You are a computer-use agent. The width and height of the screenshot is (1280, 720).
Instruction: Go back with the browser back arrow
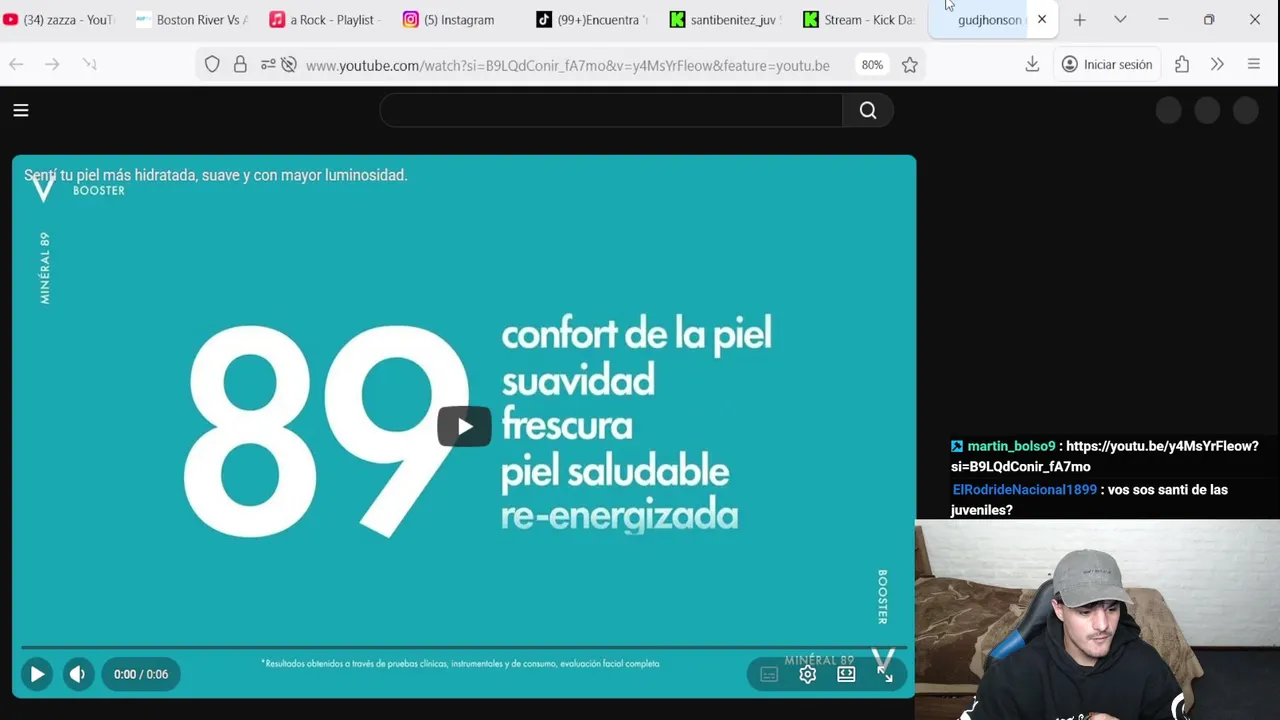pyautogui.click(x=16, y=64)
